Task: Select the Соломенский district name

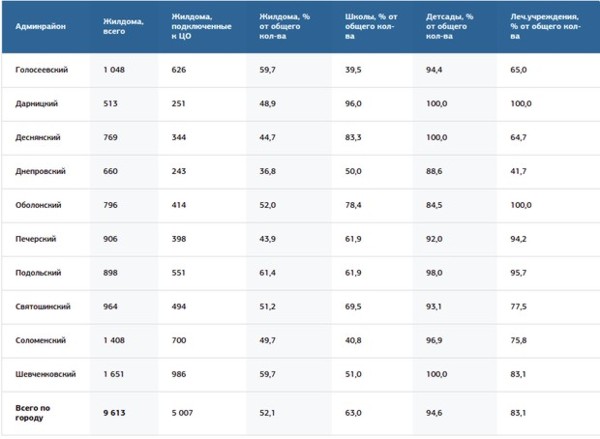Action: pos(40,340)
